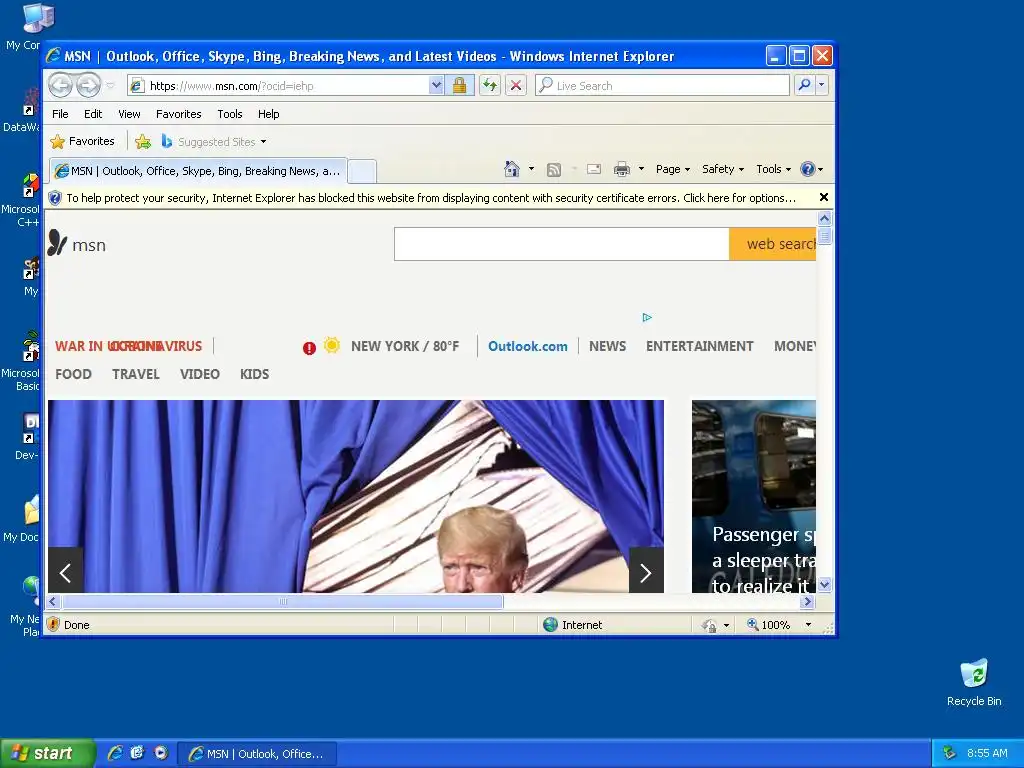Viewport: 1024px width, 768px height.
Task: Click the vertical scrollbar up arrow
Action: pyautogui.click(x=824, y=218)
